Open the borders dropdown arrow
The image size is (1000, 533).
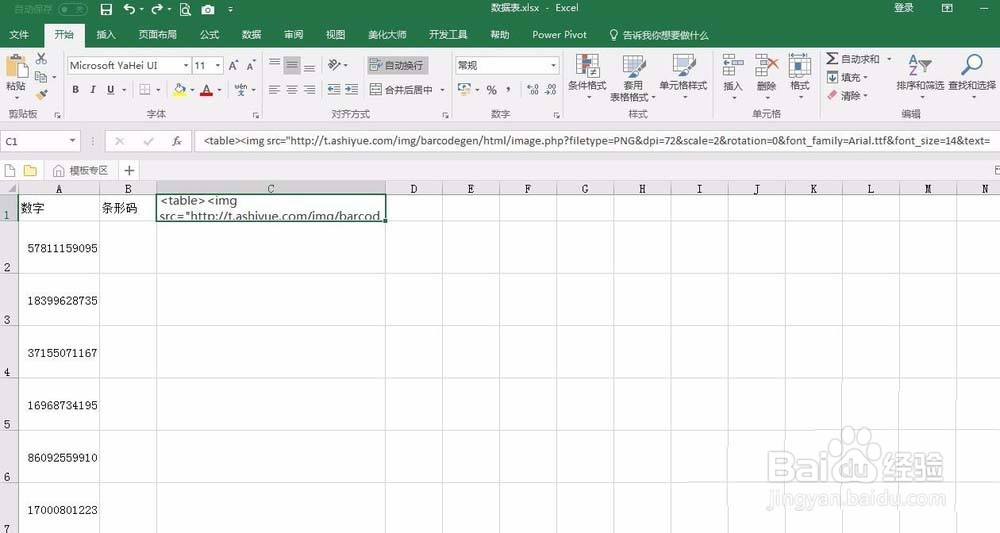point(158,90)
